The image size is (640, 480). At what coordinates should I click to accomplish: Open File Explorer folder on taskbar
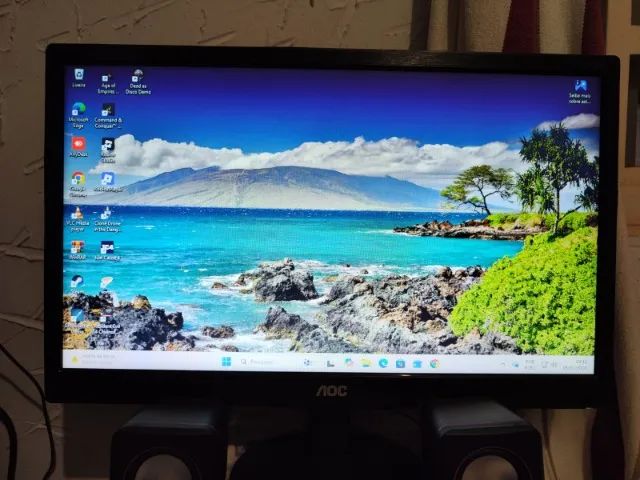[366, 363]
